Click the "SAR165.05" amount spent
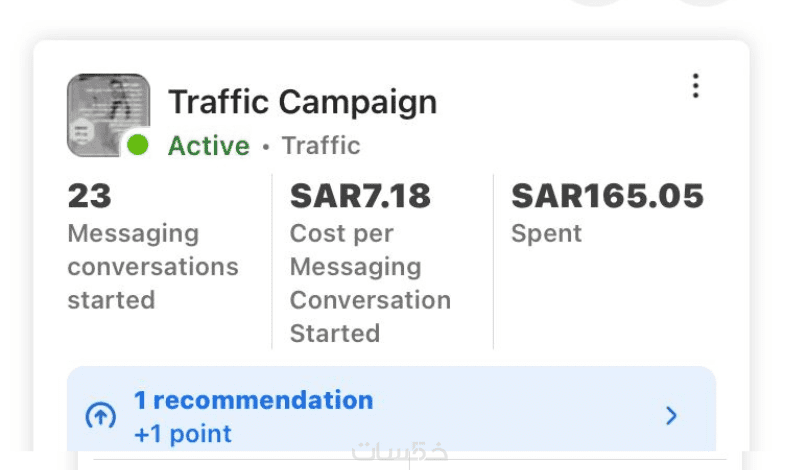Image resolution: width=800 pixels, height=470 pixels. click(x=607, y=196)
